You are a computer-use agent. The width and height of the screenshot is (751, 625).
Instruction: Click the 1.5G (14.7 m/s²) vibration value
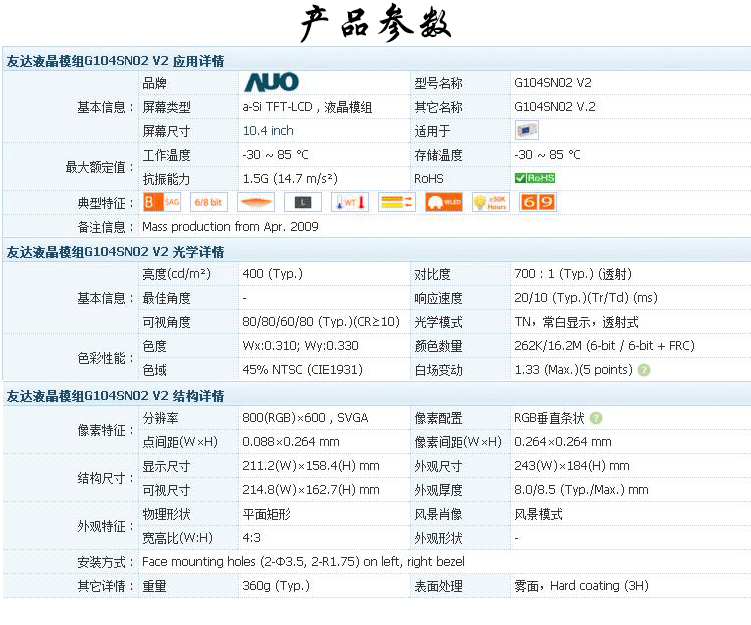click(x=290, y=178)
